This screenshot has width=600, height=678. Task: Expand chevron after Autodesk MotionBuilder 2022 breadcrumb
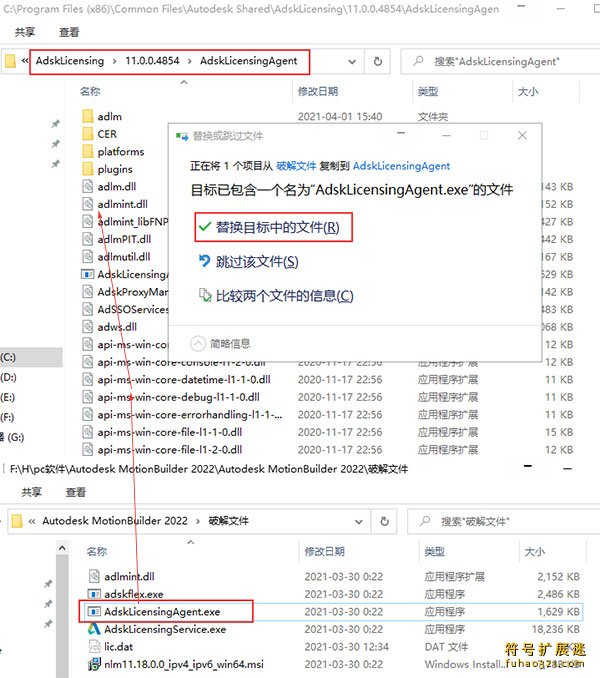pyautogui.click(x=198, y=521)
